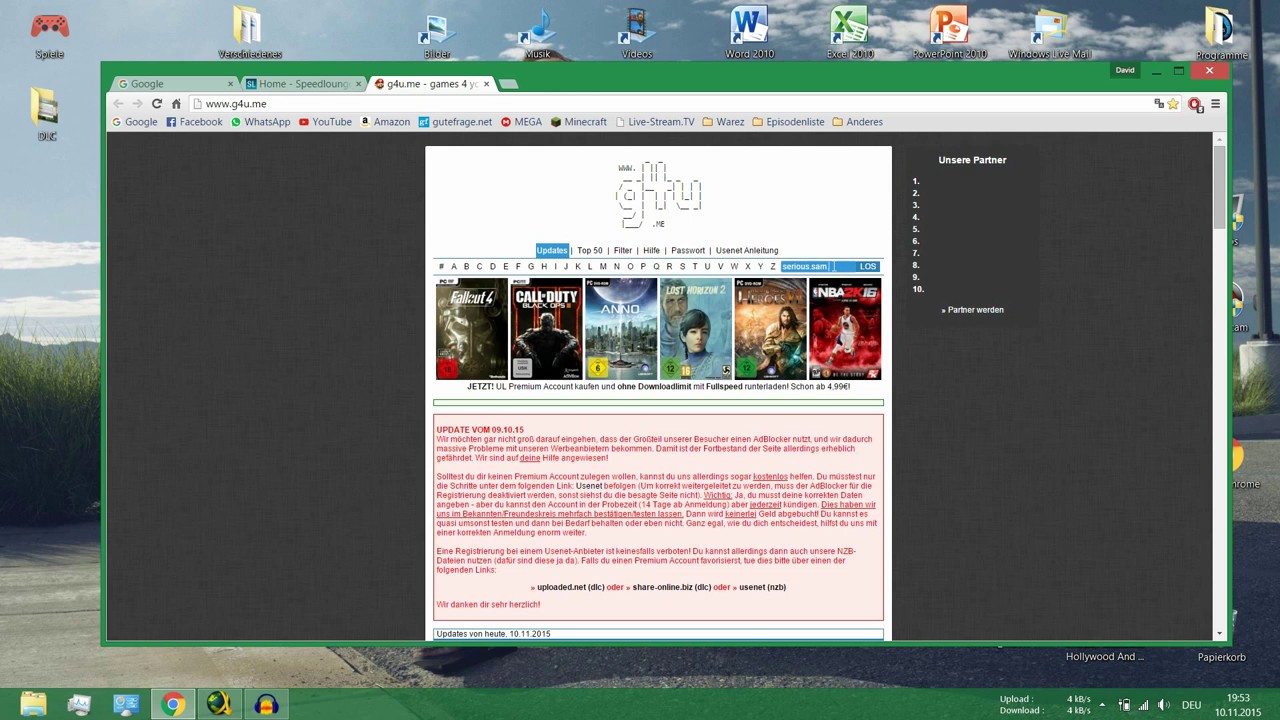Open the Passwort menu item
The width and height of the screenshot is (1280, 720).
pyautogui.click(x=688, y=251)
